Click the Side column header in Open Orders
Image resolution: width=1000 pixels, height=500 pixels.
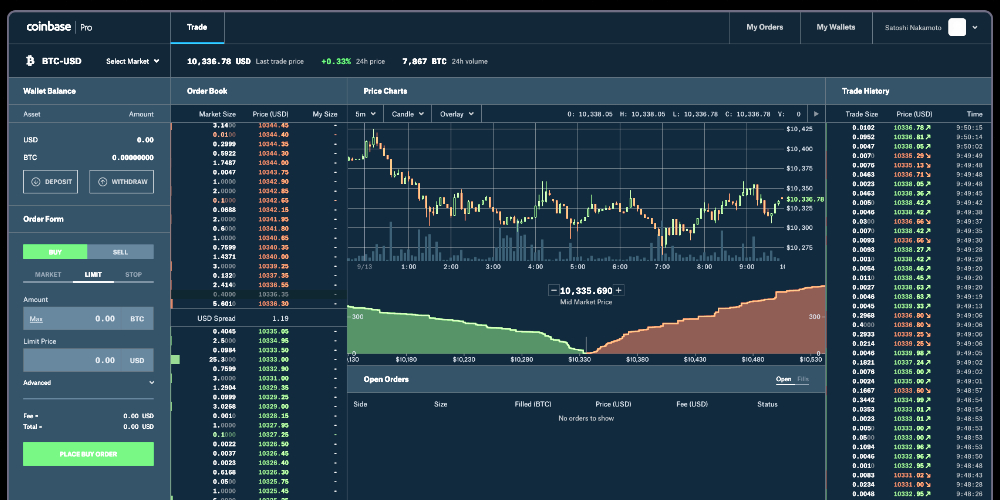point(360,404)
